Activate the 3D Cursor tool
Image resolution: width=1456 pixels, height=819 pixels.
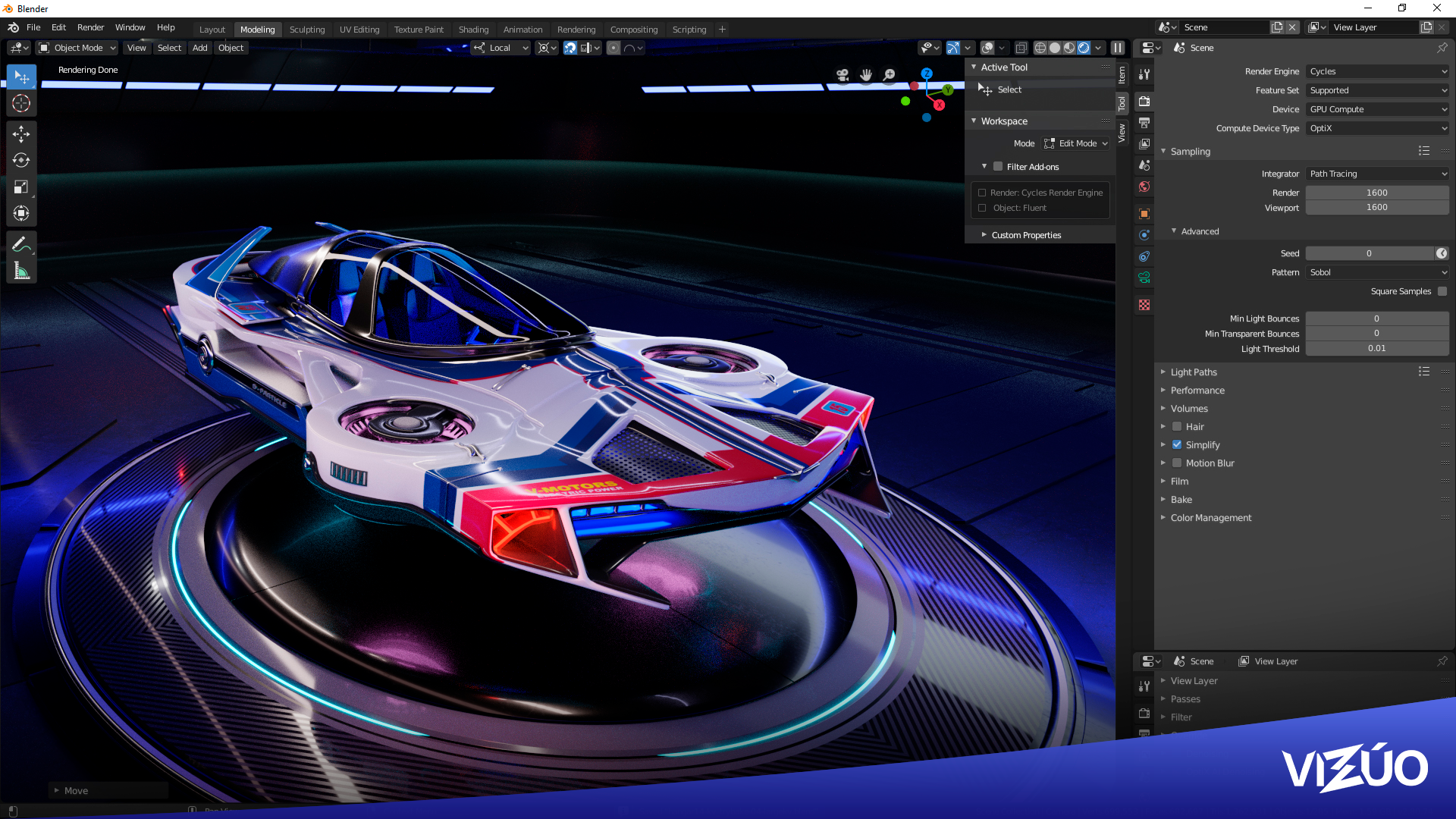[x=21, y=103]
